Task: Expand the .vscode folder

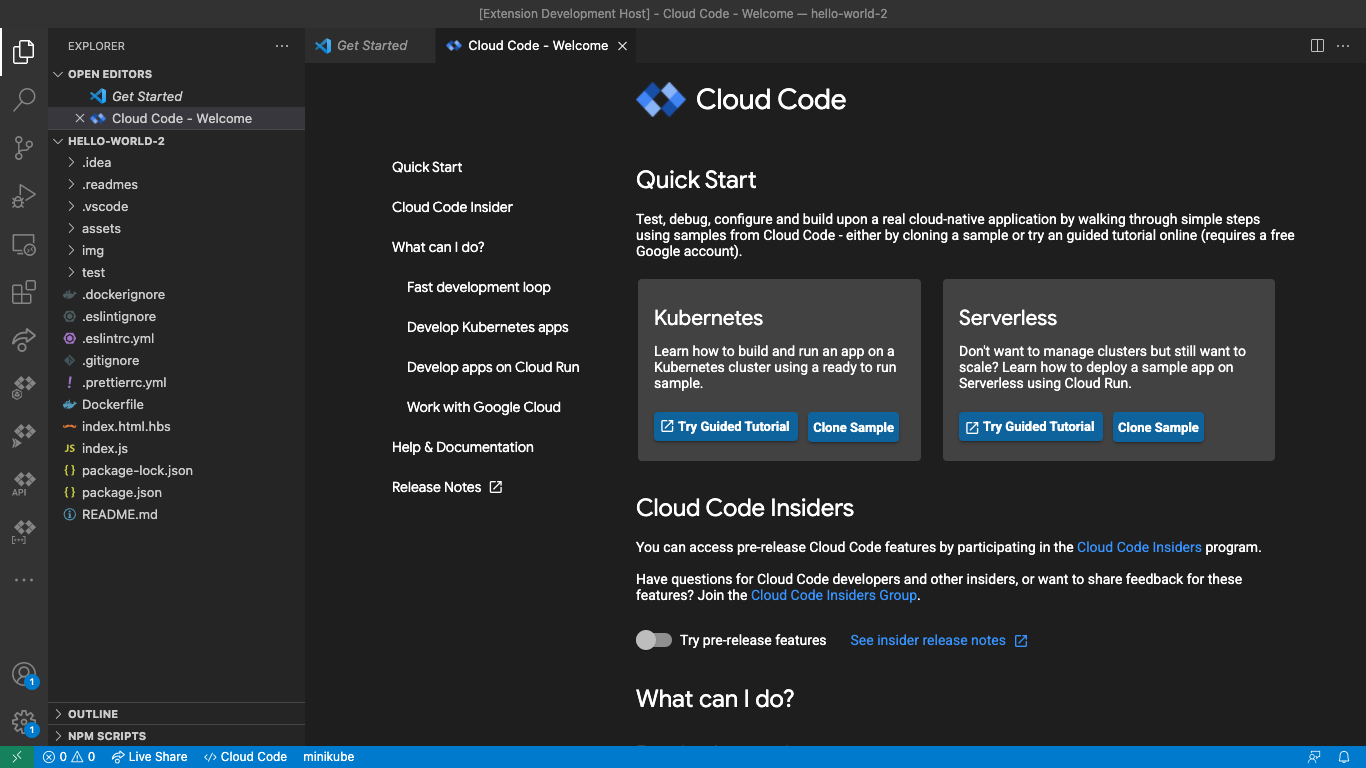Action: pyautogui.click(x=176, y=206)
